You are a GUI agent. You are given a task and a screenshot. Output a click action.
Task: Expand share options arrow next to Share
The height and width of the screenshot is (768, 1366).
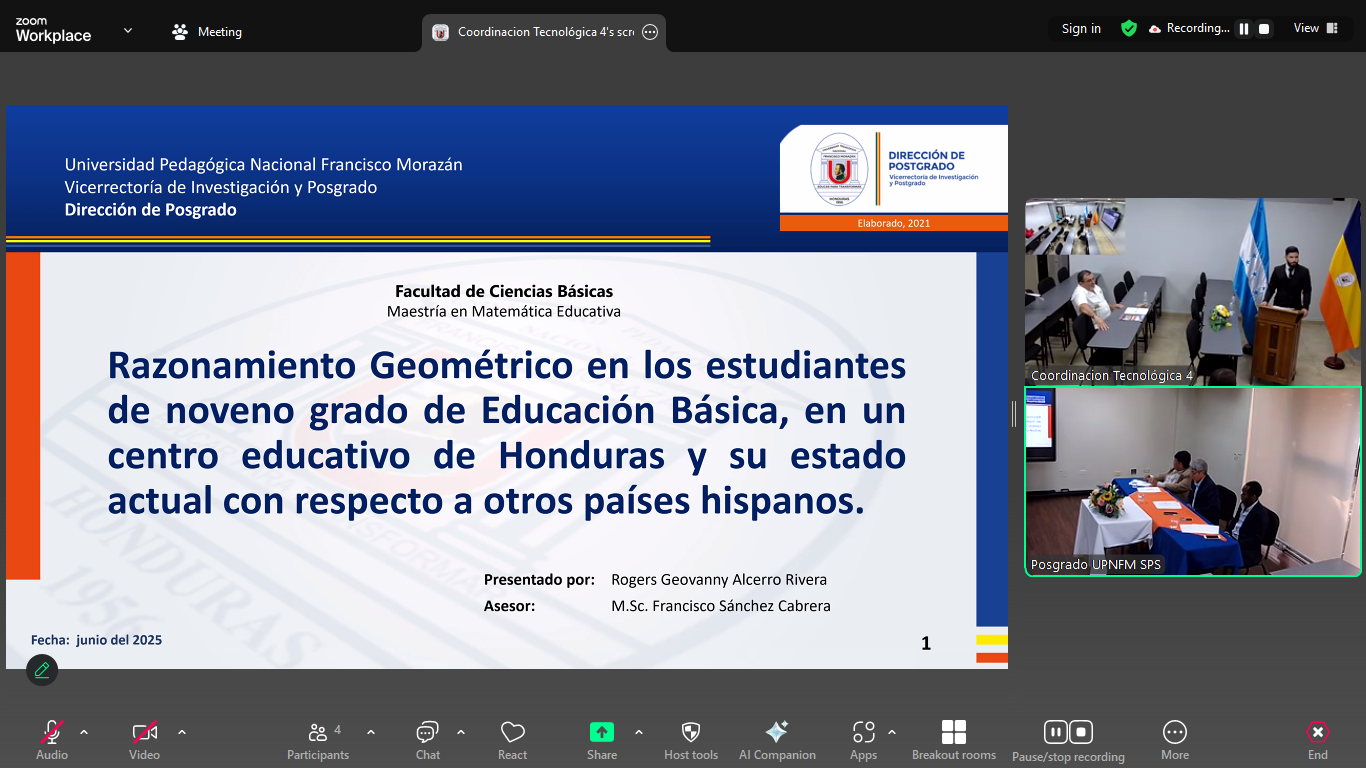click(x=639, y=732)
